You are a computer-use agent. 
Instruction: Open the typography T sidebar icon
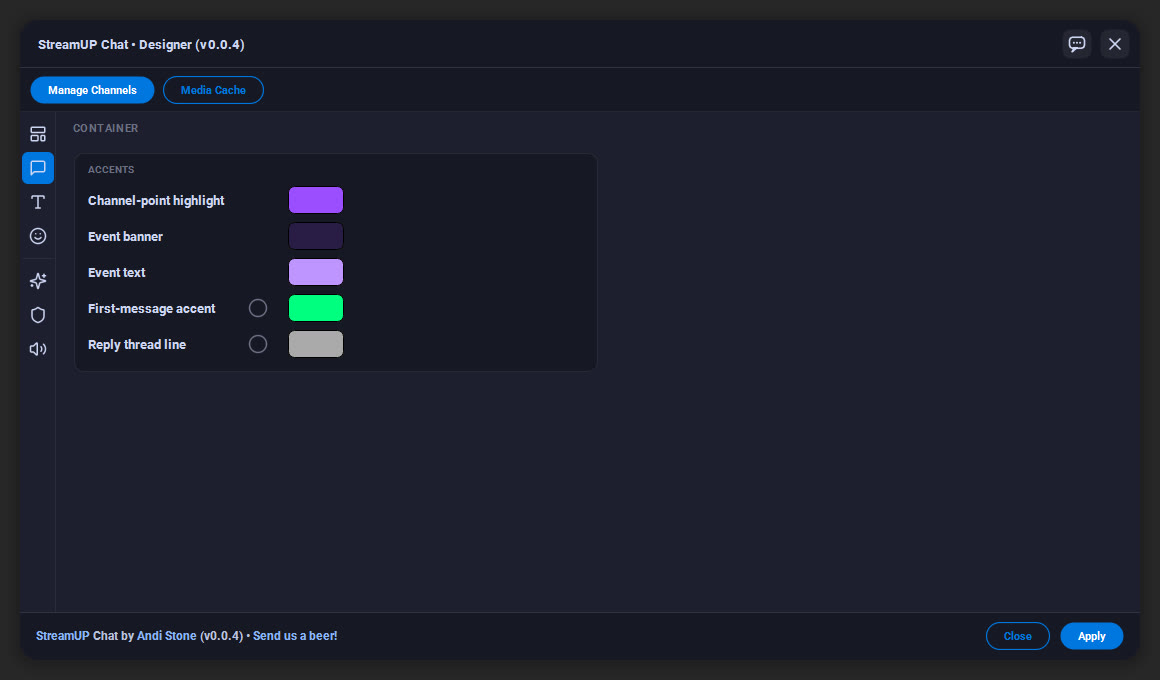pos(38,202)
